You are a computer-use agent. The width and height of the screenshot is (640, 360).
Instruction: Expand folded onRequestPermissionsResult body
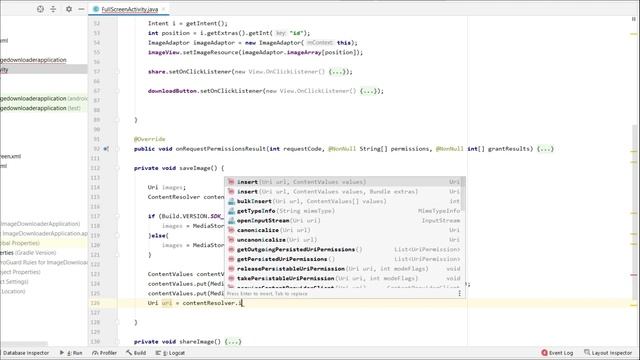point(545,149)
